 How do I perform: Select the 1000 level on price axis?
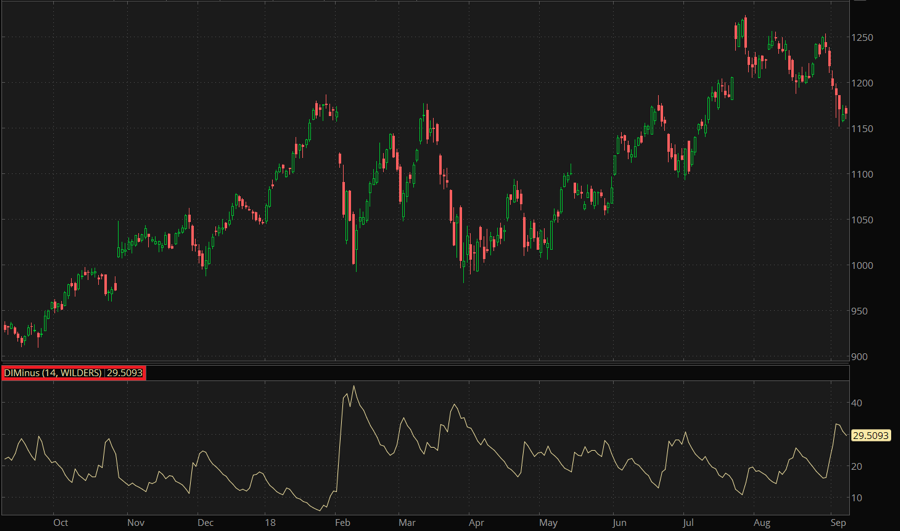[x=866, y=266]
